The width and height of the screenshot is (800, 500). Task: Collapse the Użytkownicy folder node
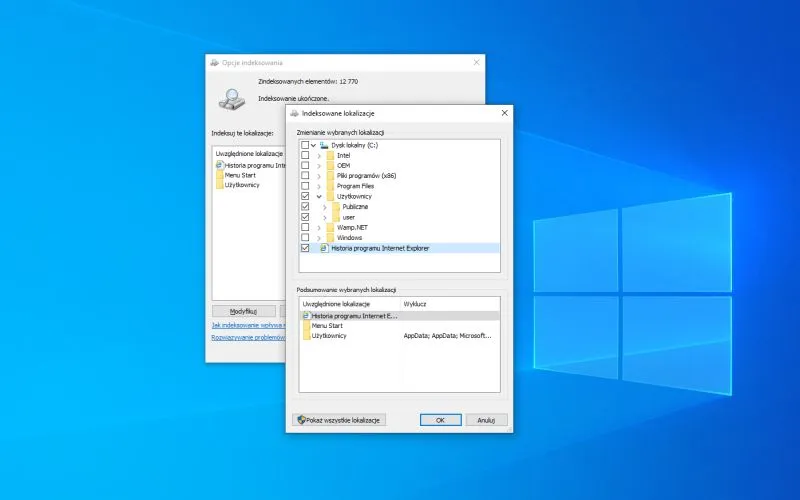pos(319,196)
